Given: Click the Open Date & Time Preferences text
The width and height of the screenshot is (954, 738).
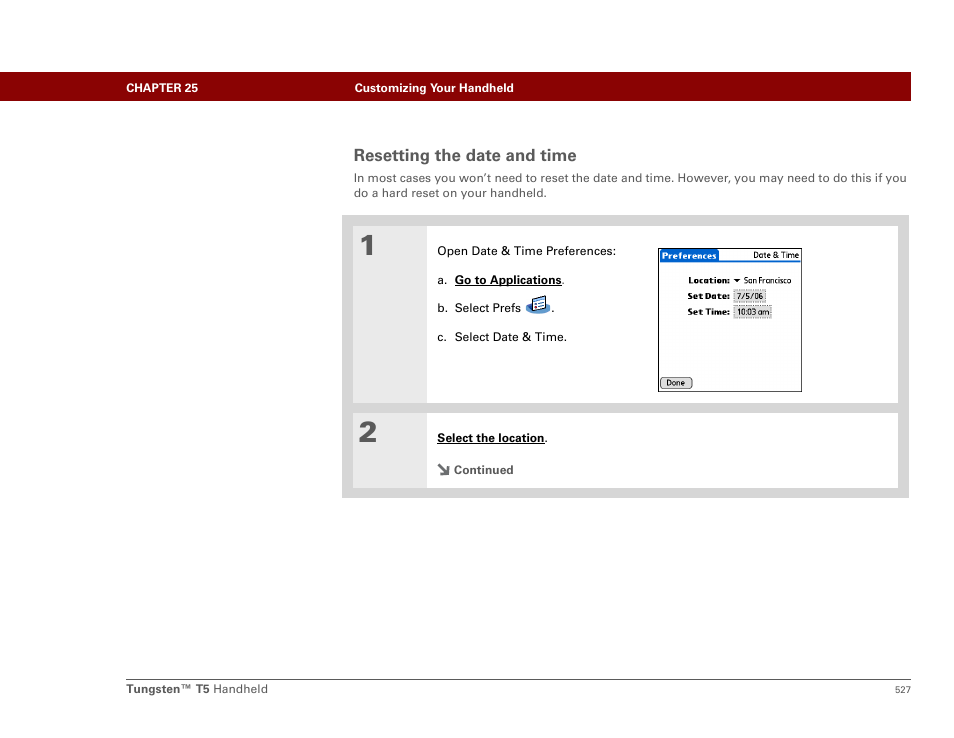Looking at the screenshot, I should 526,251.
